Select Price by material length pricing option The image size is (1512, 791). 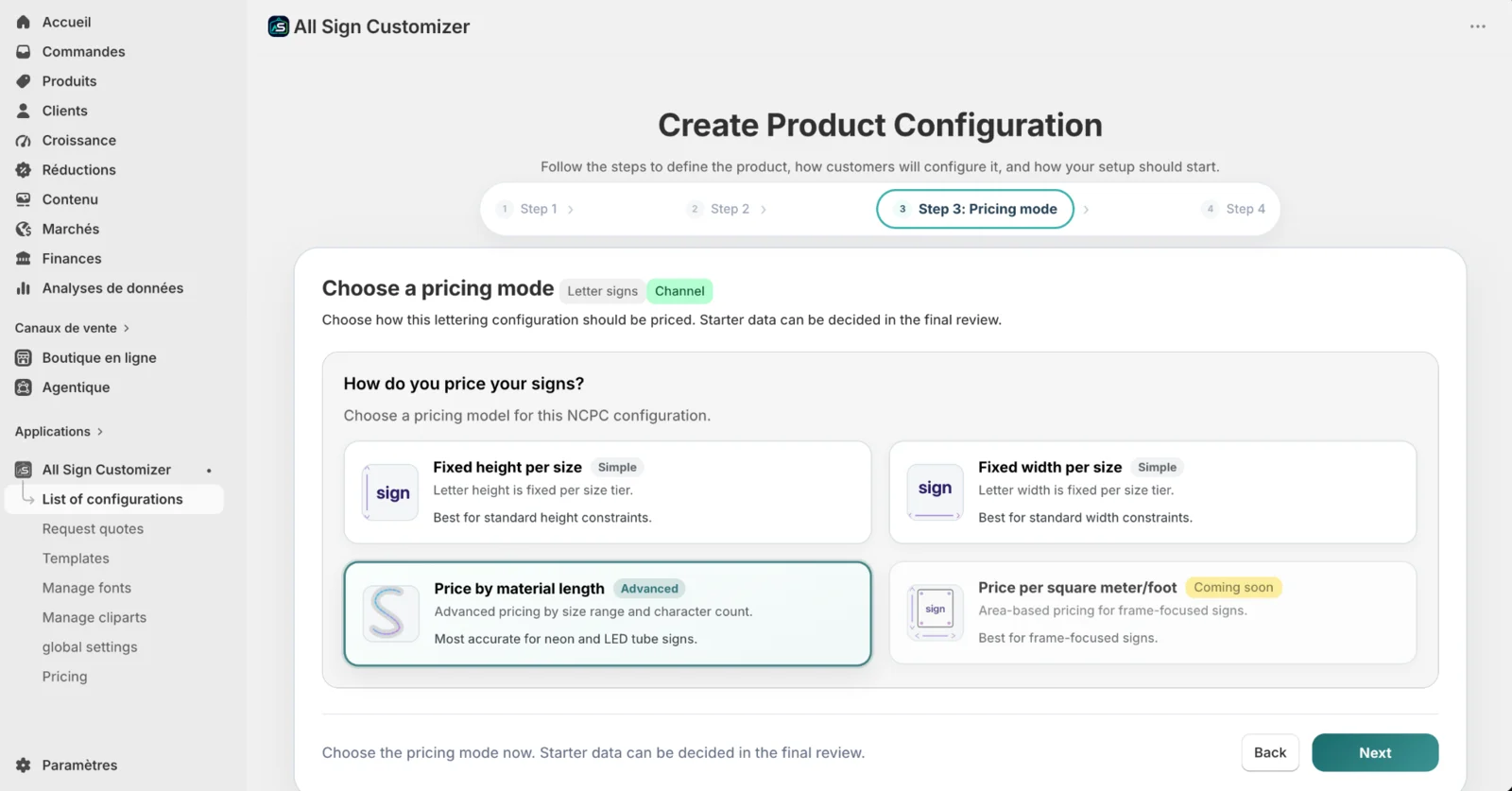[x=608, y=613]
